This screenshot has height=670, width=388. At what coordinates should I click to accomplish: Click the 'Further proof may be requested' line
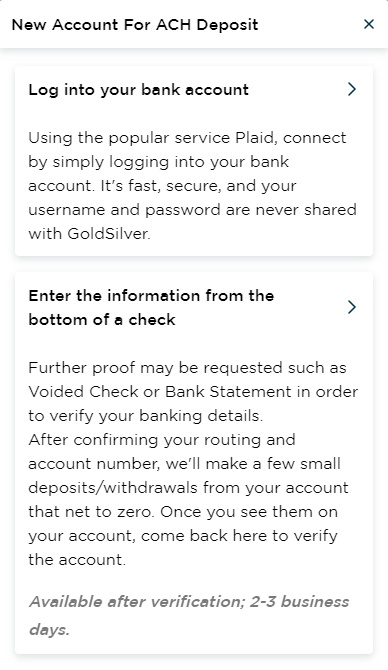[x=187, y=368]
